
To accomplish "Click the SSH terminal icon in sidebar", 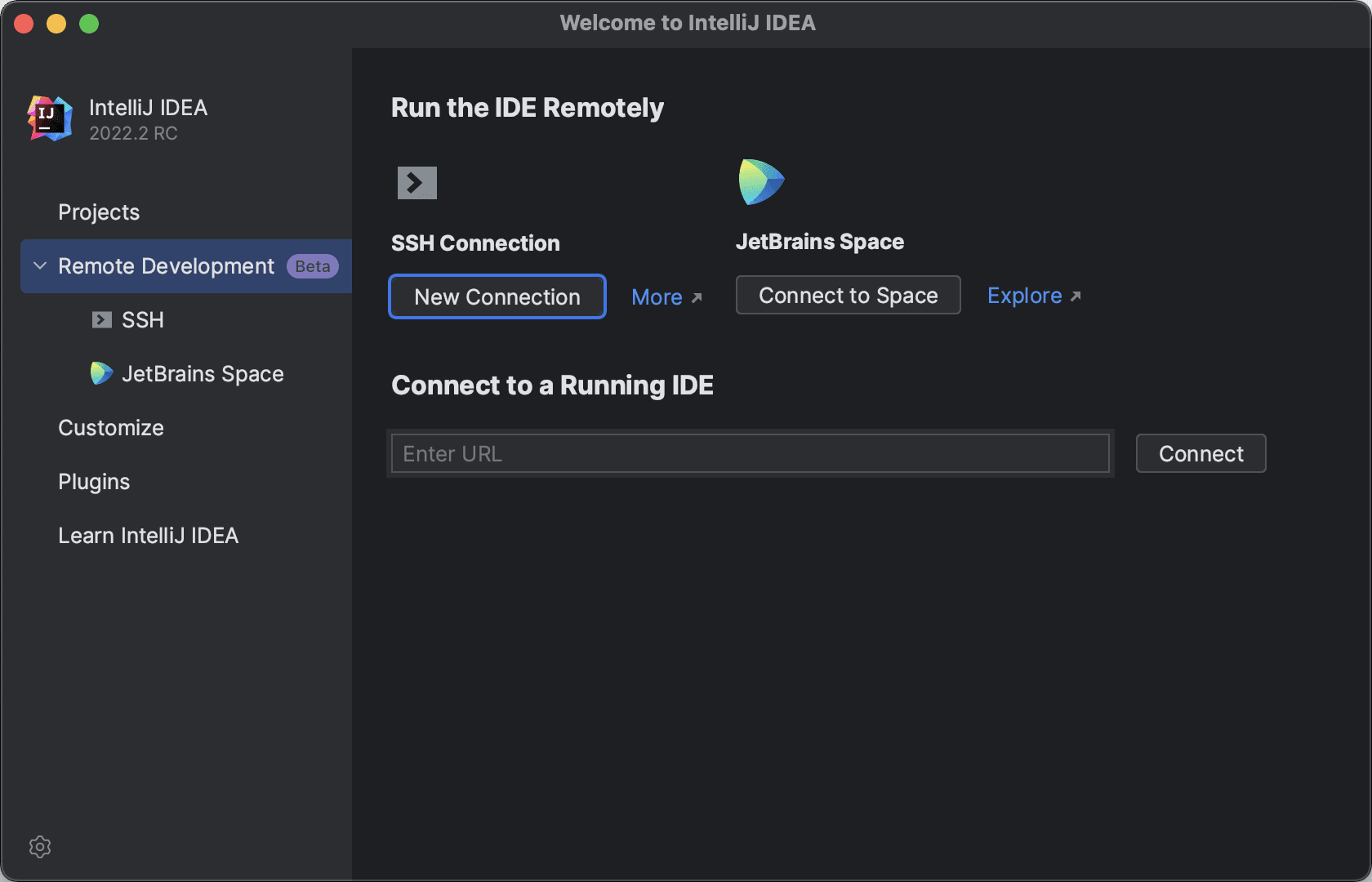I will click(x=102, y=319).
